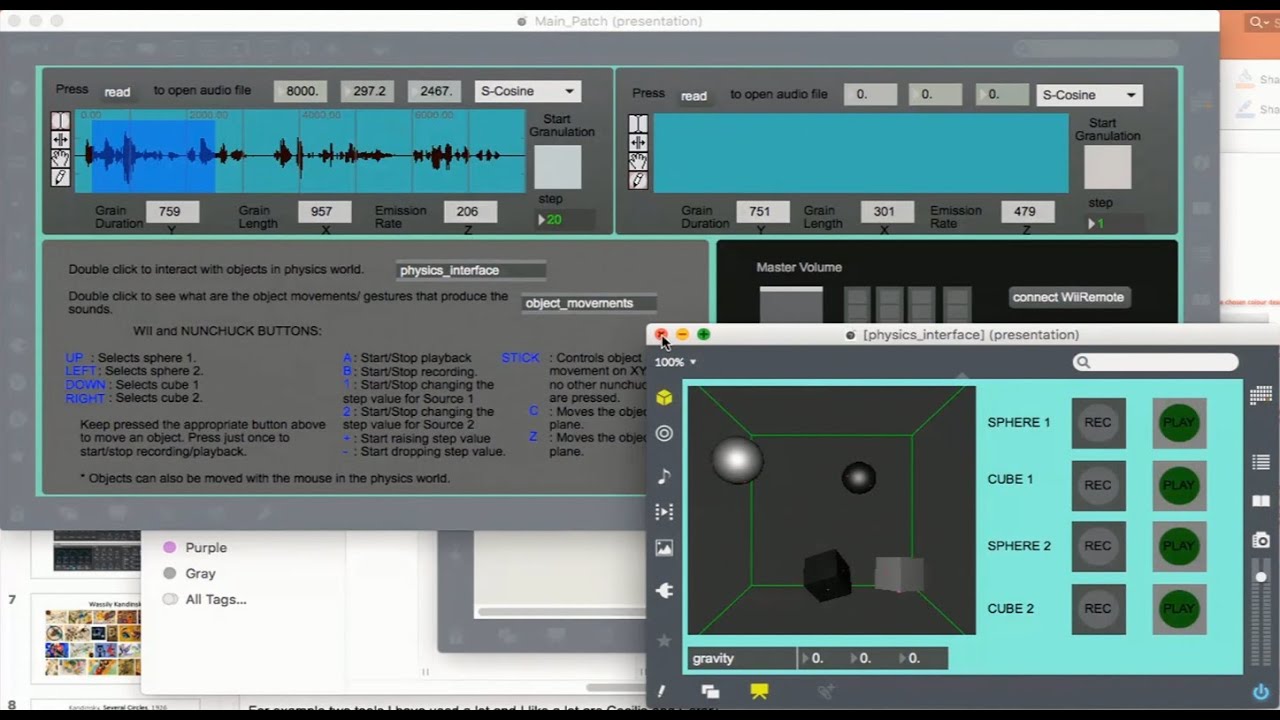Toggle REC for SPHERE 1

[1098, 423]
